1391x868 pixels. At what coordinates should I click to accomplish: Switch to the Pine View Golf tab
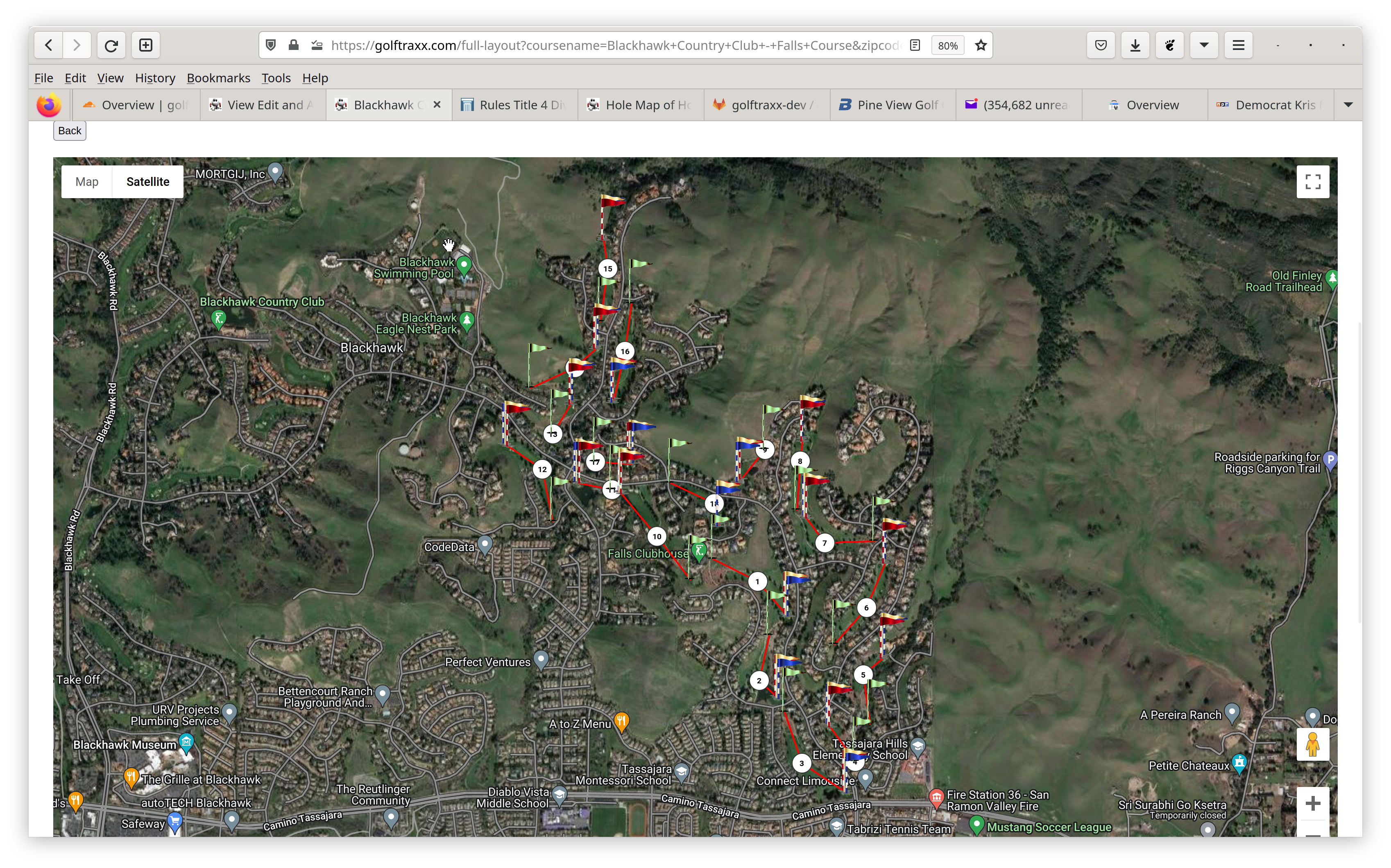[893, 105]
